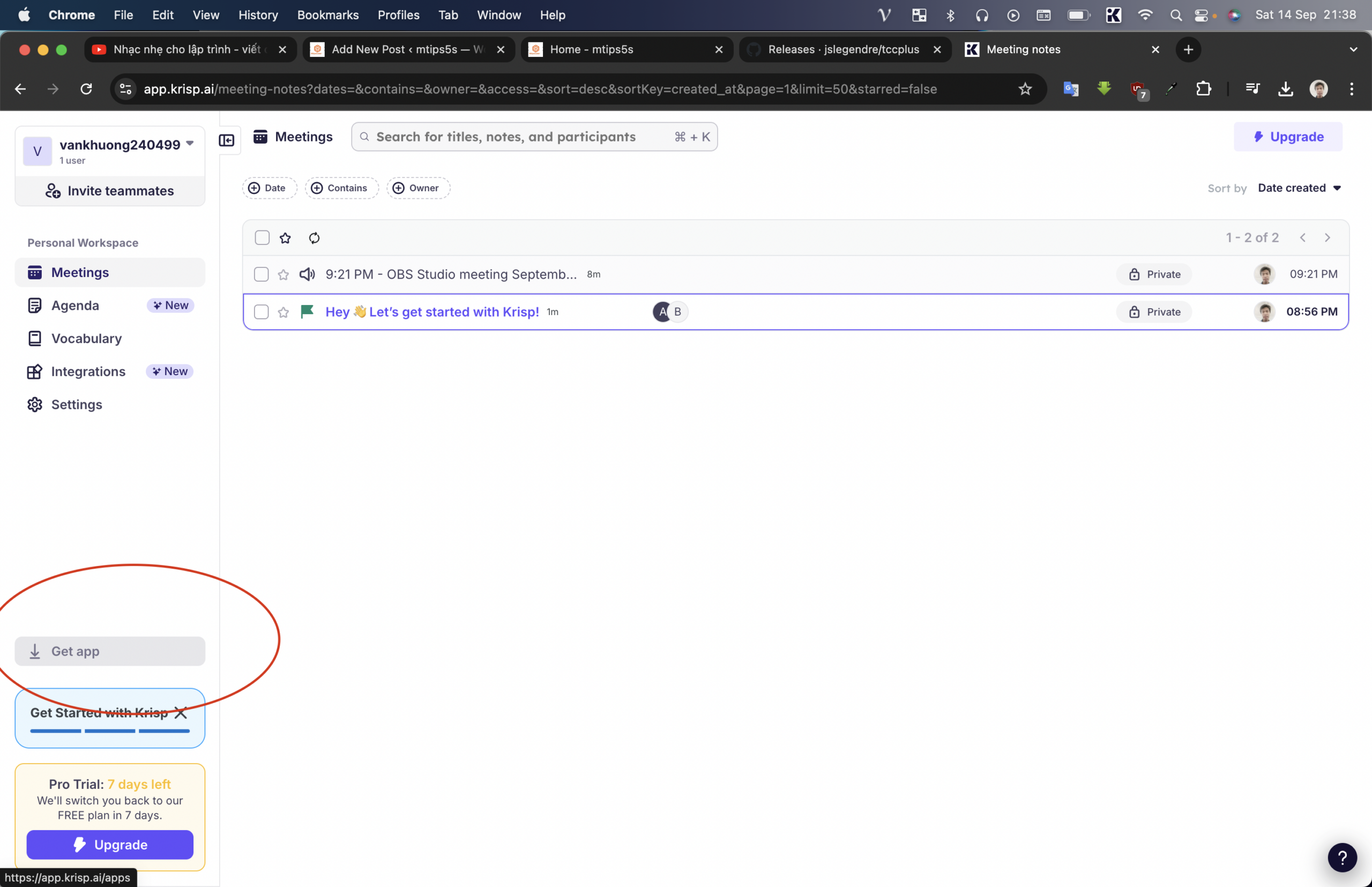
Task: Open the green download arrow extension icon
Action: (x=1103, y=89)
